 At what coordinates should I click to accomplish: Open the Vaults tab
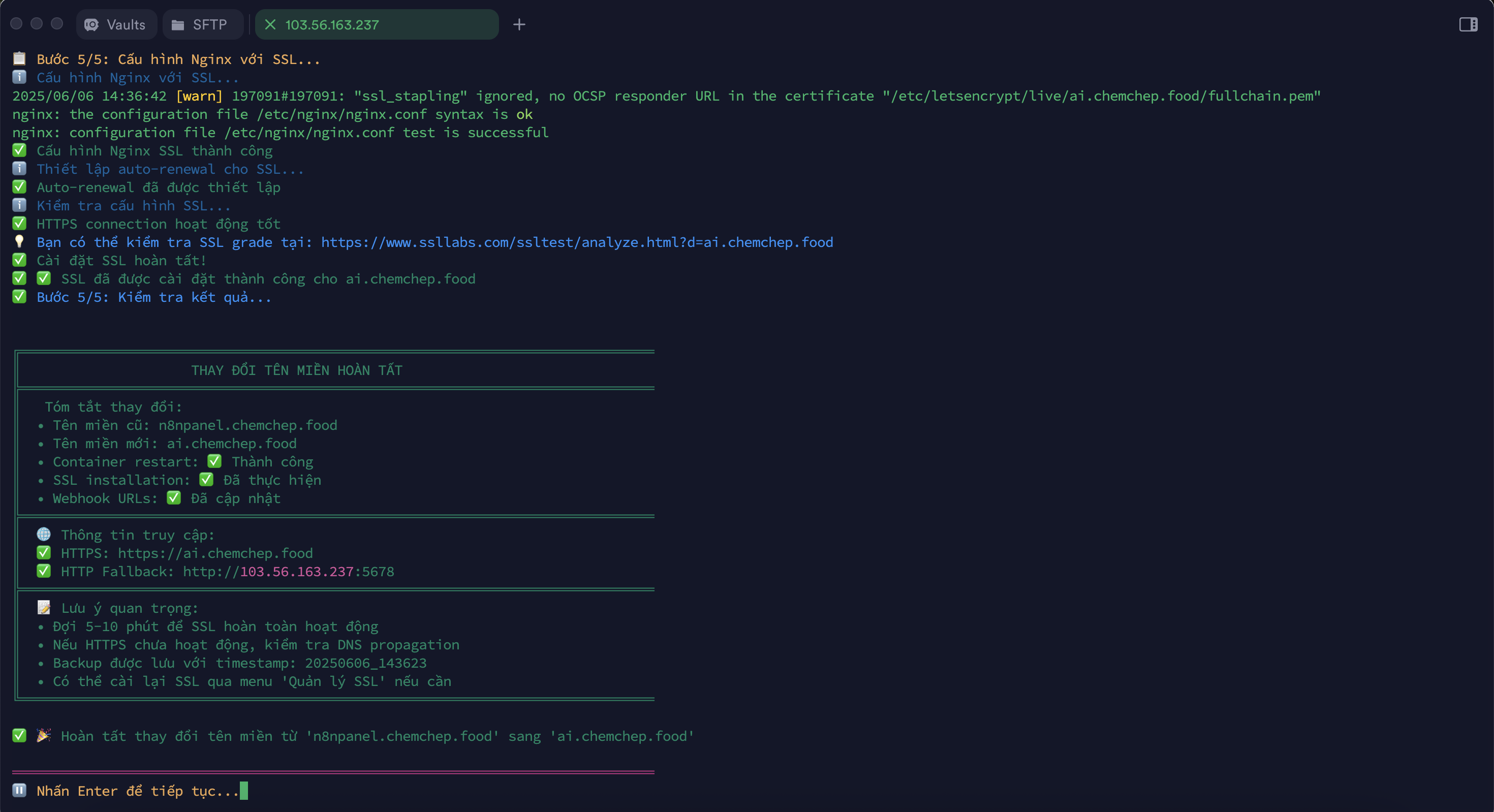tap(116, 24)
